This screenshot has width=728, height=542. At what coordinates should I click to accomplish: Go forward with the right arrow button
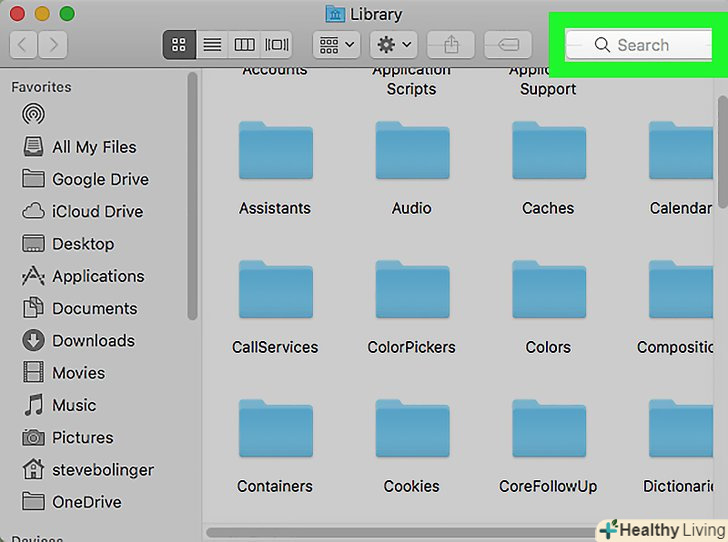(x=53, y=45)
